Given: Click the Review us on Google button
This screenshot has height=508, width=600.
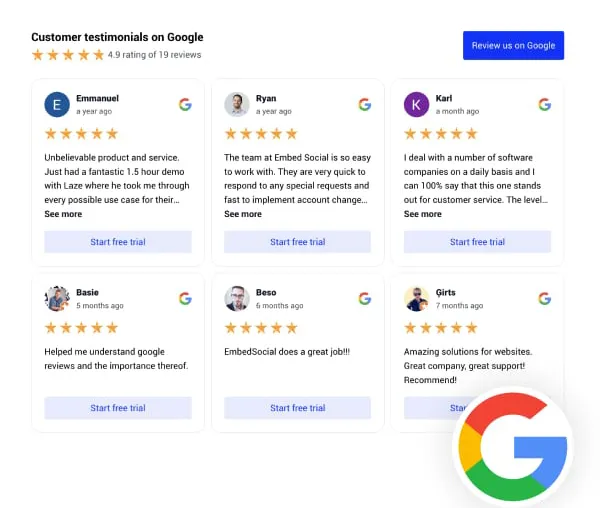Looking at the screenshot, I should point(514,46).
